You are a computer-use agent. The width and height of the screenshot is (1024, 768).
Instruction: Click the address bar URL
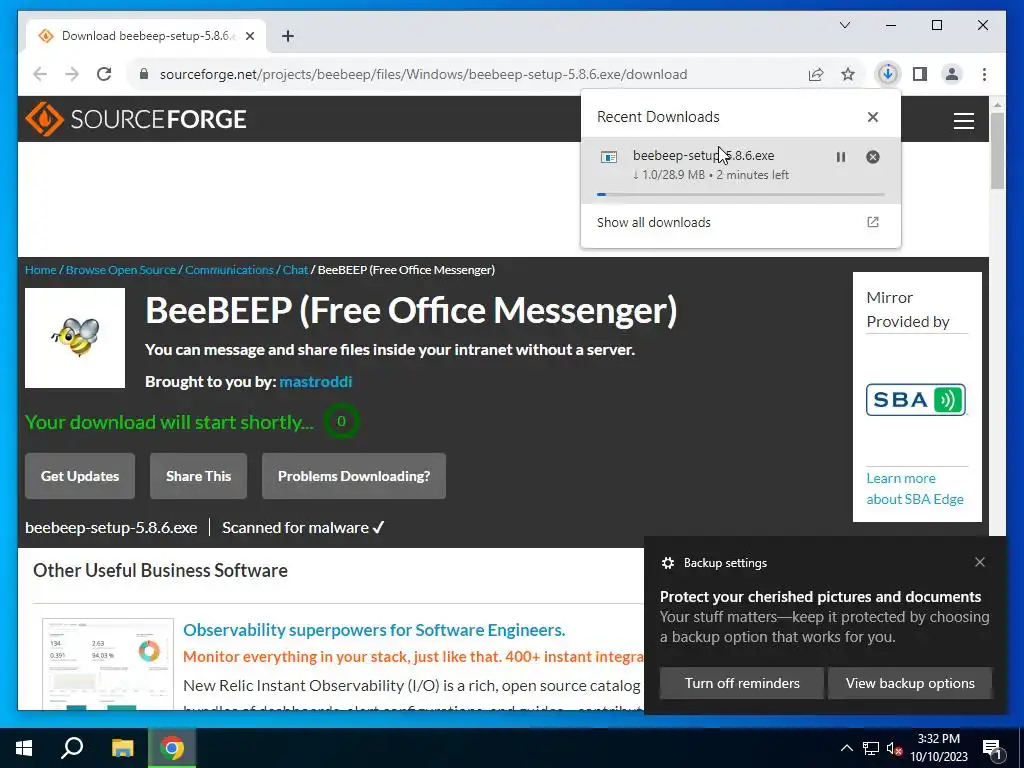click(x=423, y=74)
